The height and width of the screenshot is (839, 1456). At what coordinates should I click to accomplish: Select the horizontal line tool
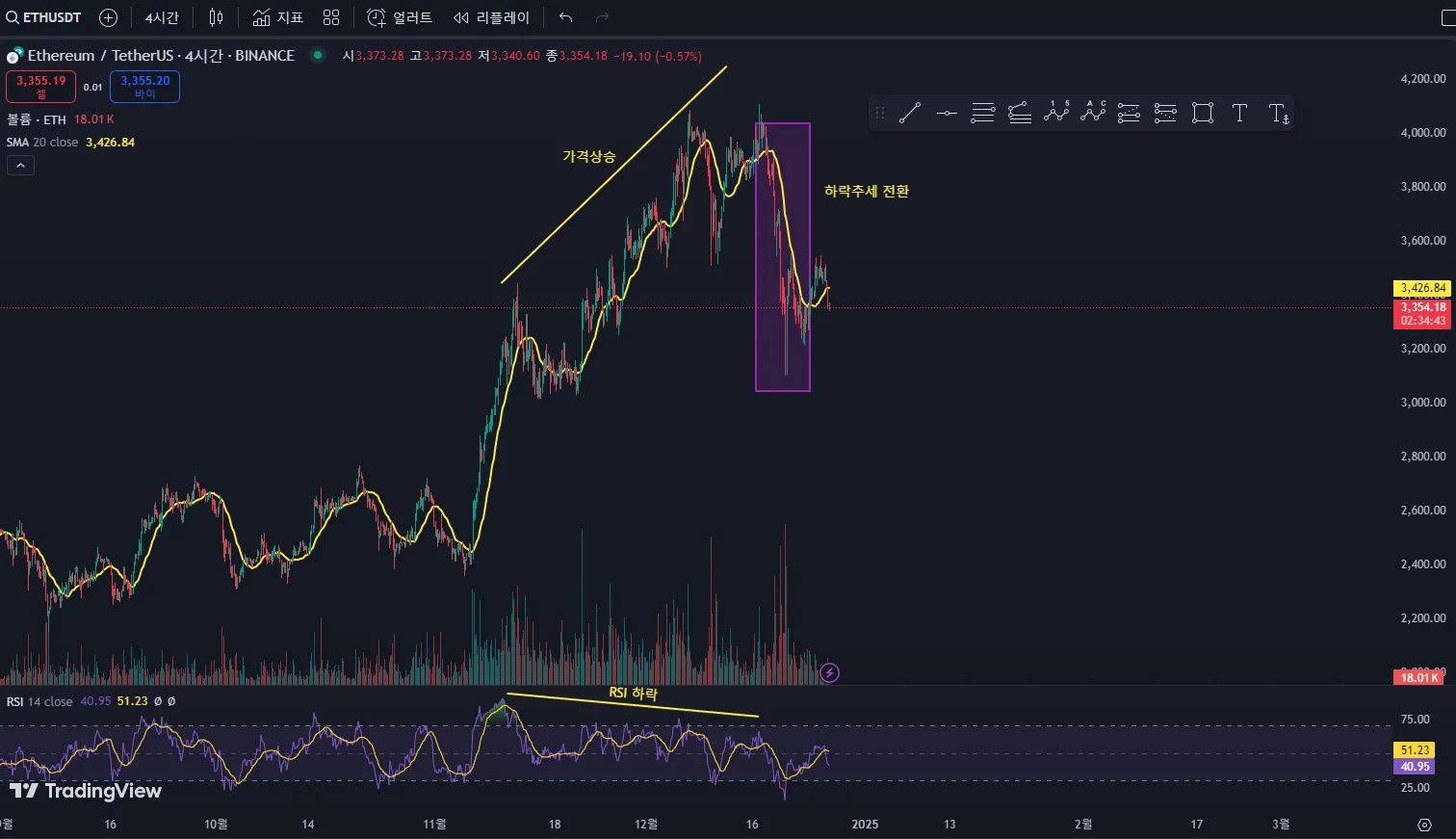(x=947, y=114)
